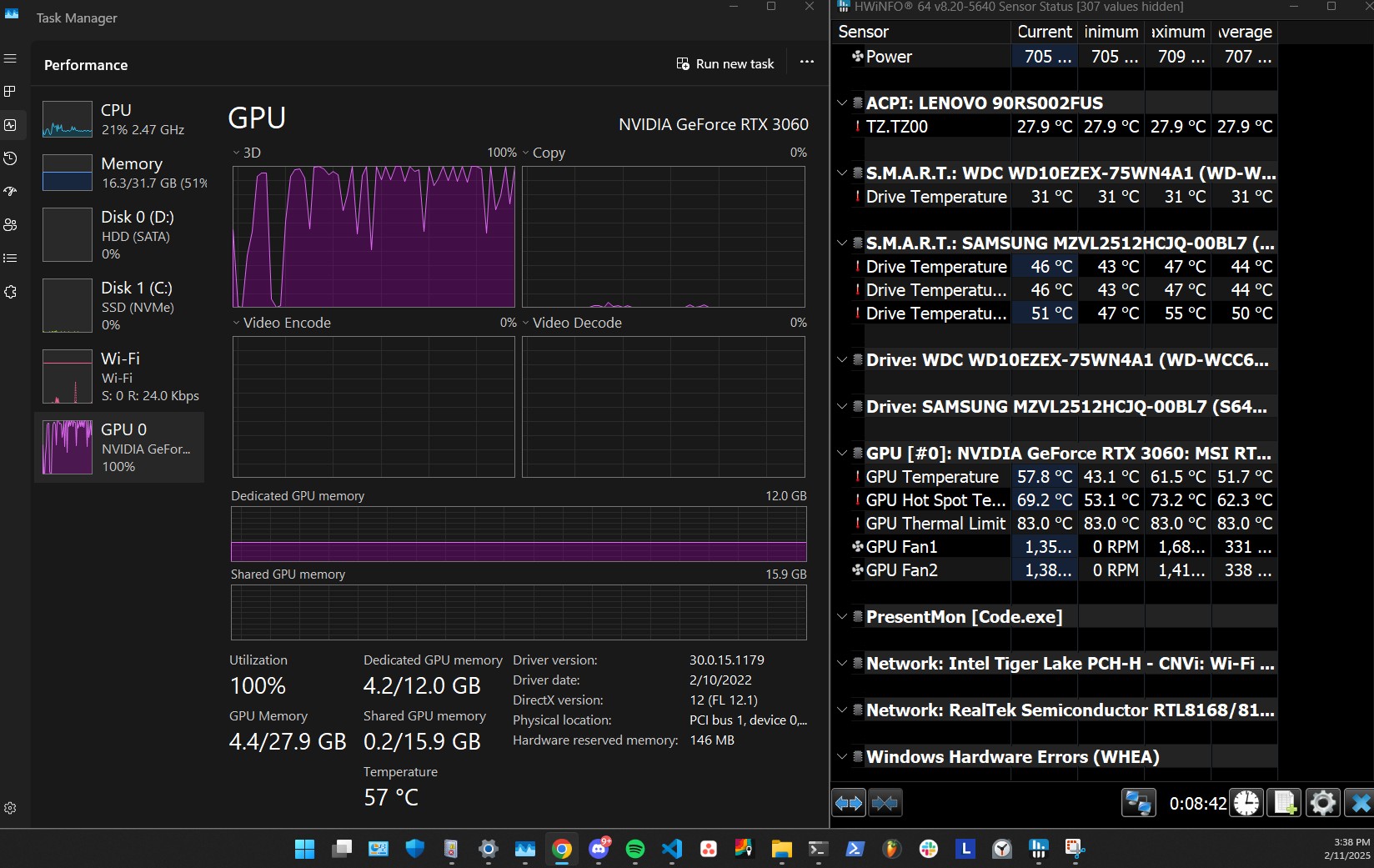The image size is (1374, 868).
Task: Select Disk 0 (D:) in performance list
Action: click(x=119, y=234)
